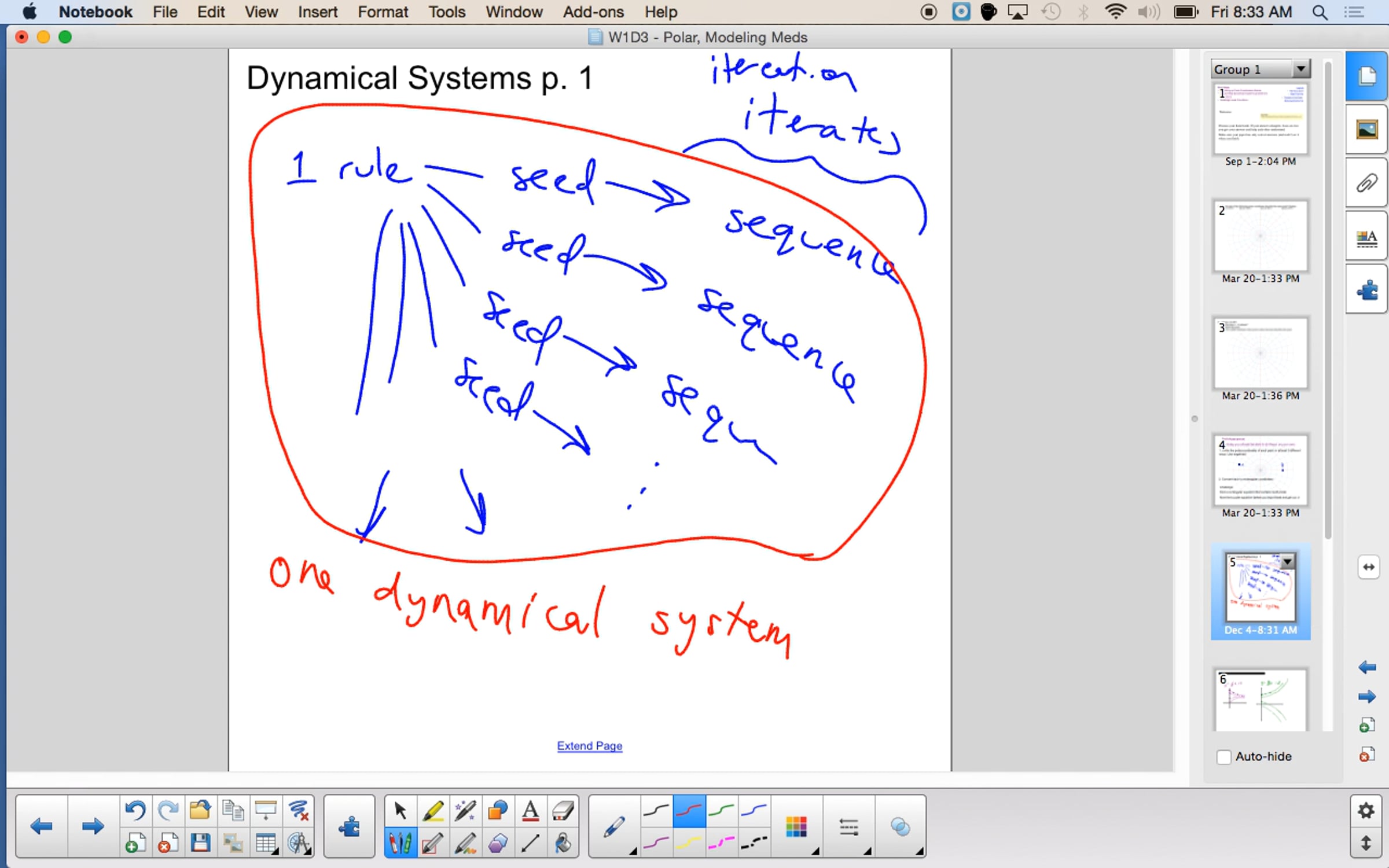Open the Gallery sidebar tab
This screenshot has height=868, width=1389.
(x=1366, y=129)
